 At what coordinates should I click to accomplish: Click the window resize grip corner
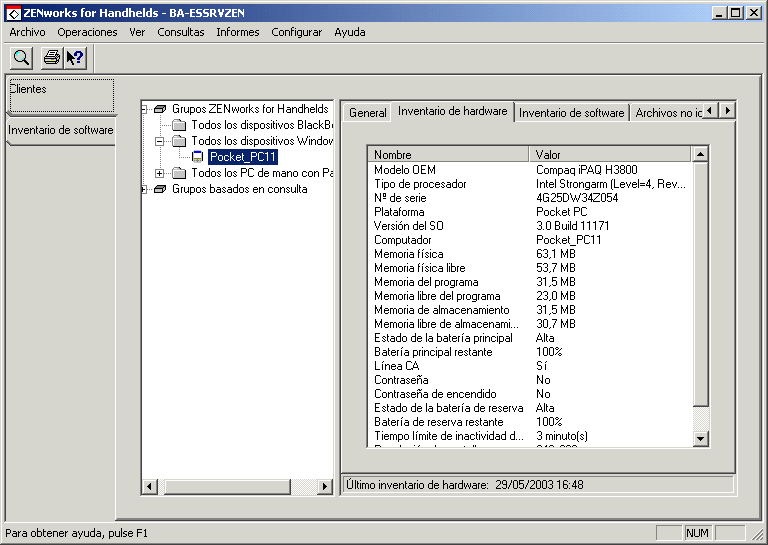(757, 534)
